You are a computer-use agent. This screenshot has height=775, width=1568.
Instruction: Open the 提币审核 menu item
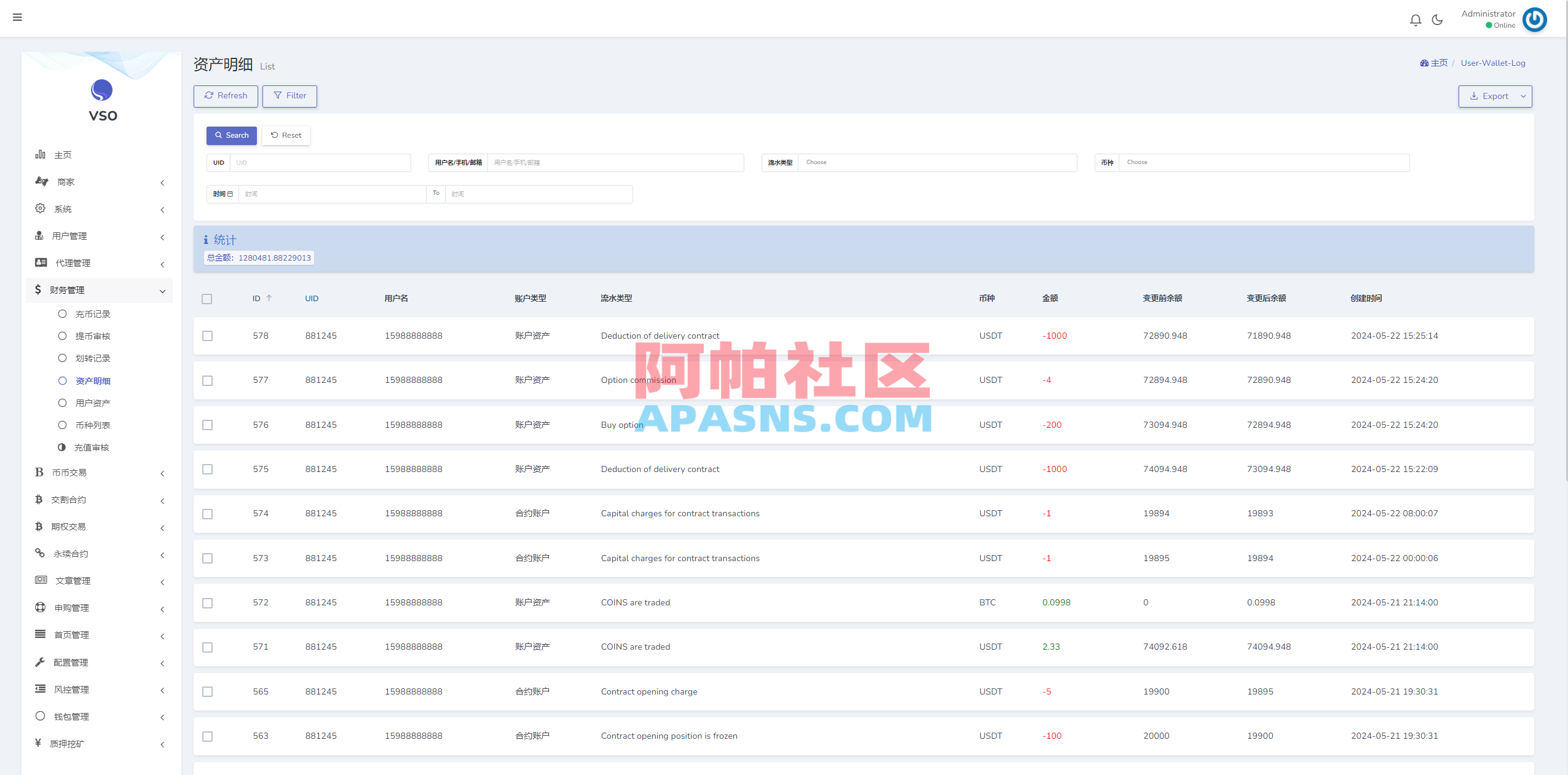point(92,336)
